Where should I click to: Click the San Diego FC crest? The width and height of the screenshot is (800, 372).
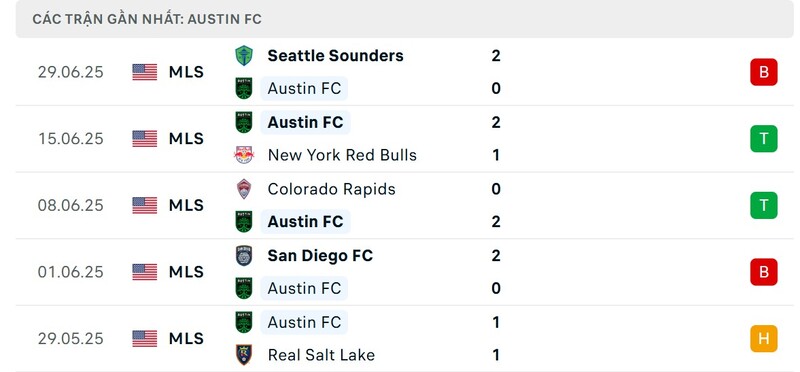[x=244, y=256]
